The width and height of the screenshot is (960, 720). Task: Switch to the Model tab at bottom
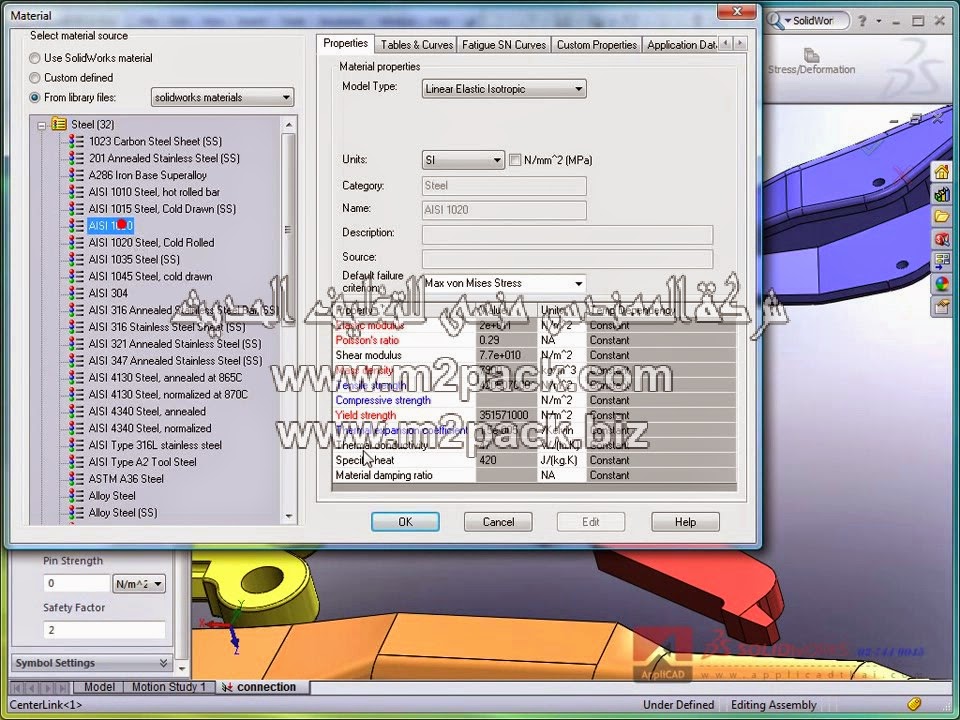[x=99, y=687]
